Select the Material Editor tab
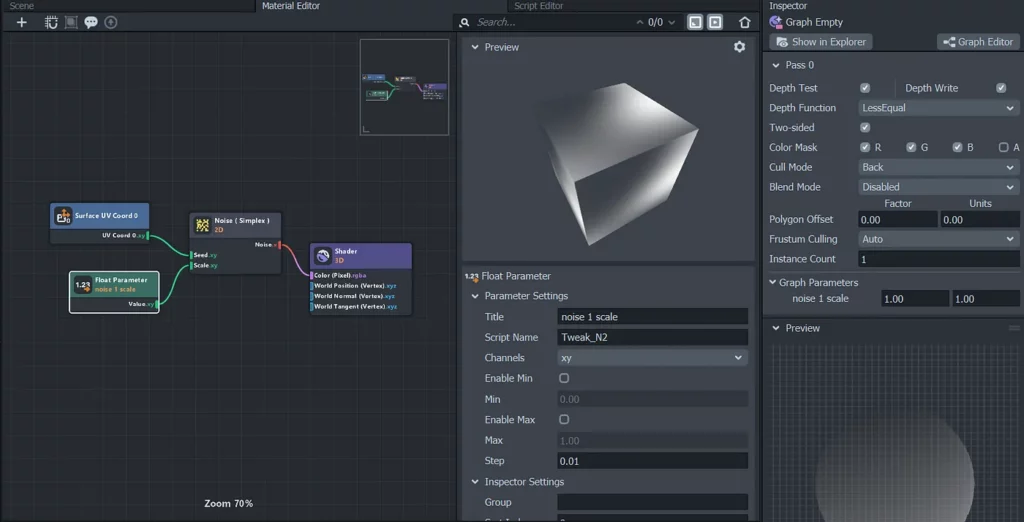The image size is (1024, 522). [x=291, y=6]
